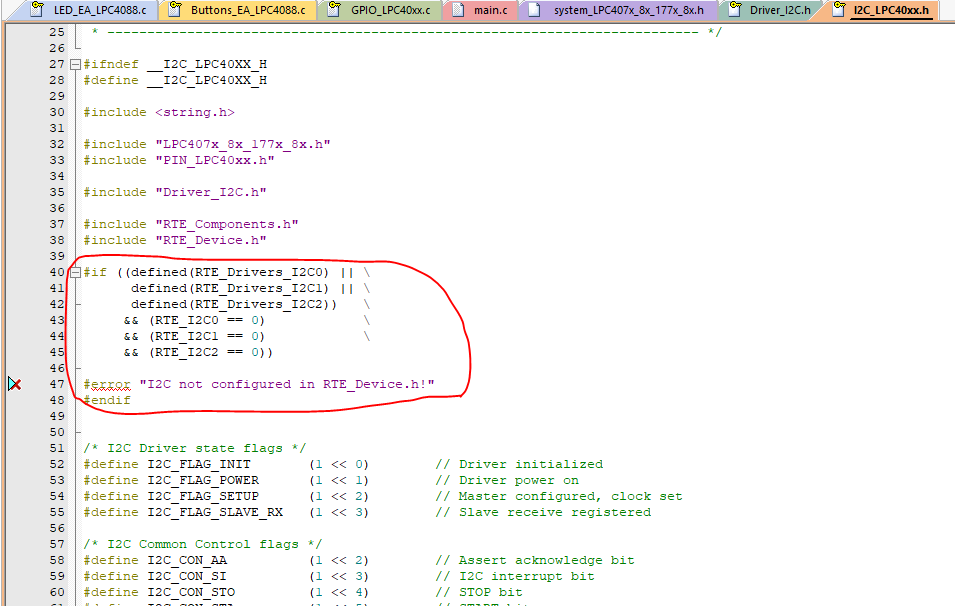Viewport: 955px width, 606px height.
Task: Click "RTE_Device.h" include string on line 38
Action: pyautogui.click(x=211, y=240)
